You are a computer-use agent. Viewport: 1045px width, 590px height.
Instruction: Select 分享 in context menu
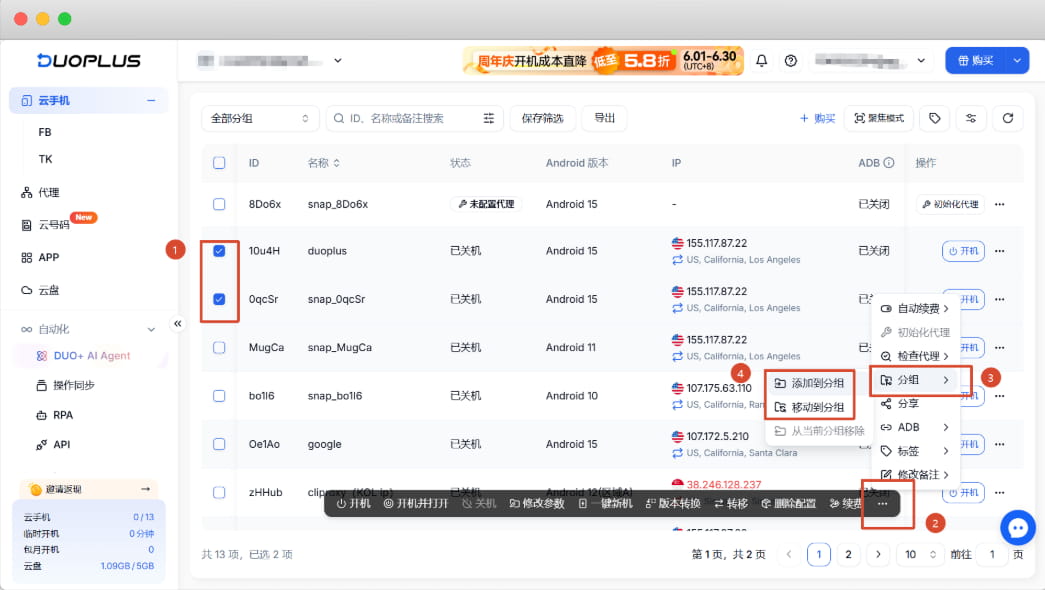(x=914, y=403)
